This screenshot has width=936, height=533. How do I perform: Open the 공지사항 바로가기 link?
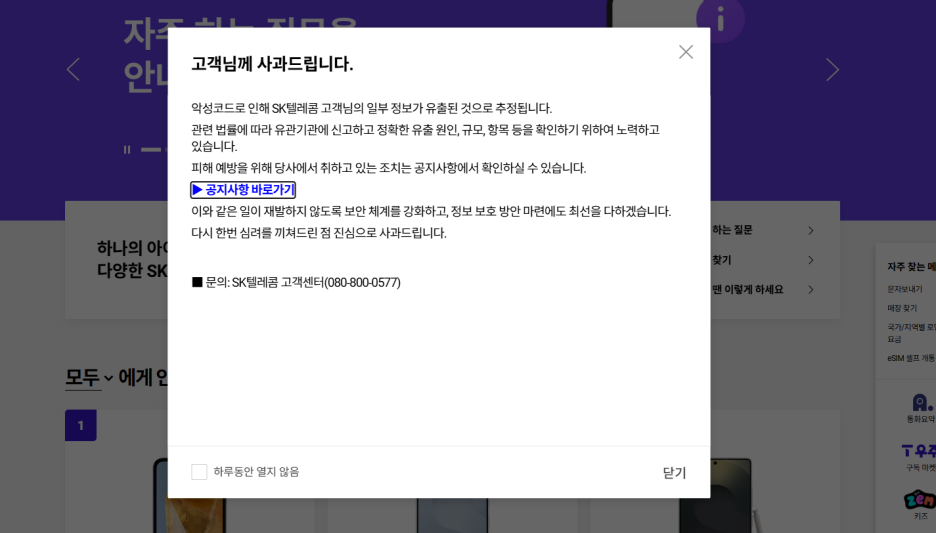coord(243,190)
